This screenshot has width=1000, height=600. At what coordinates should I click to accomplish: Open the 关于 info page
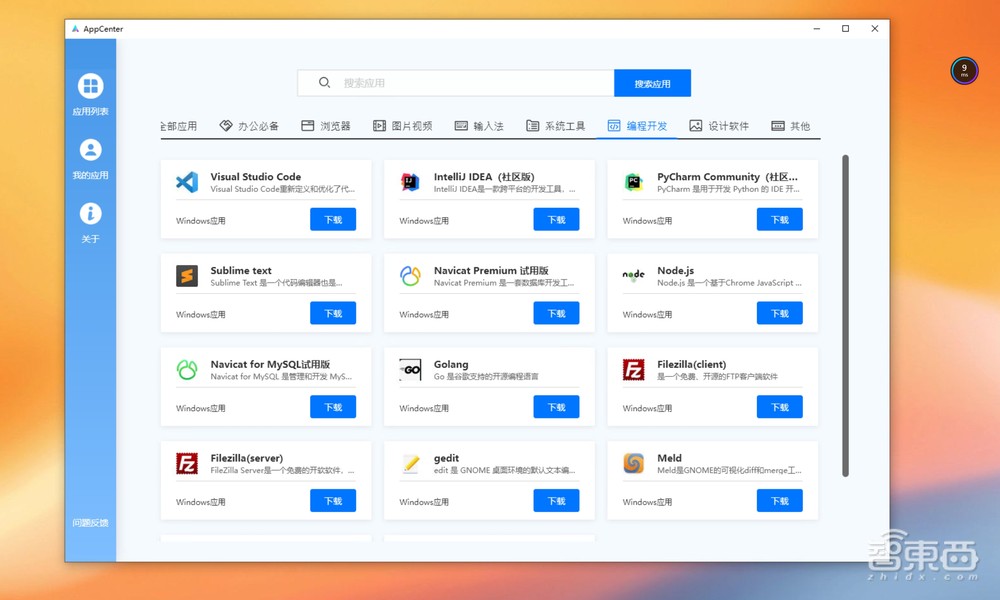[90, 222]
